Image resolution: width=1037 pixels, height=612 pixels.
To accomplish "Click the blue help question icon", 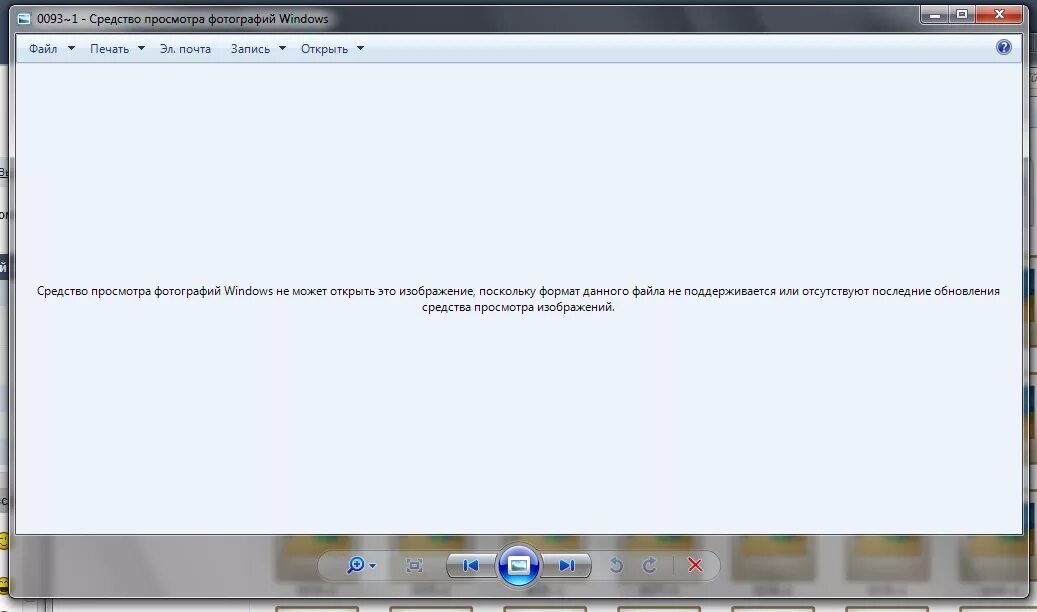I will 1003,47.
